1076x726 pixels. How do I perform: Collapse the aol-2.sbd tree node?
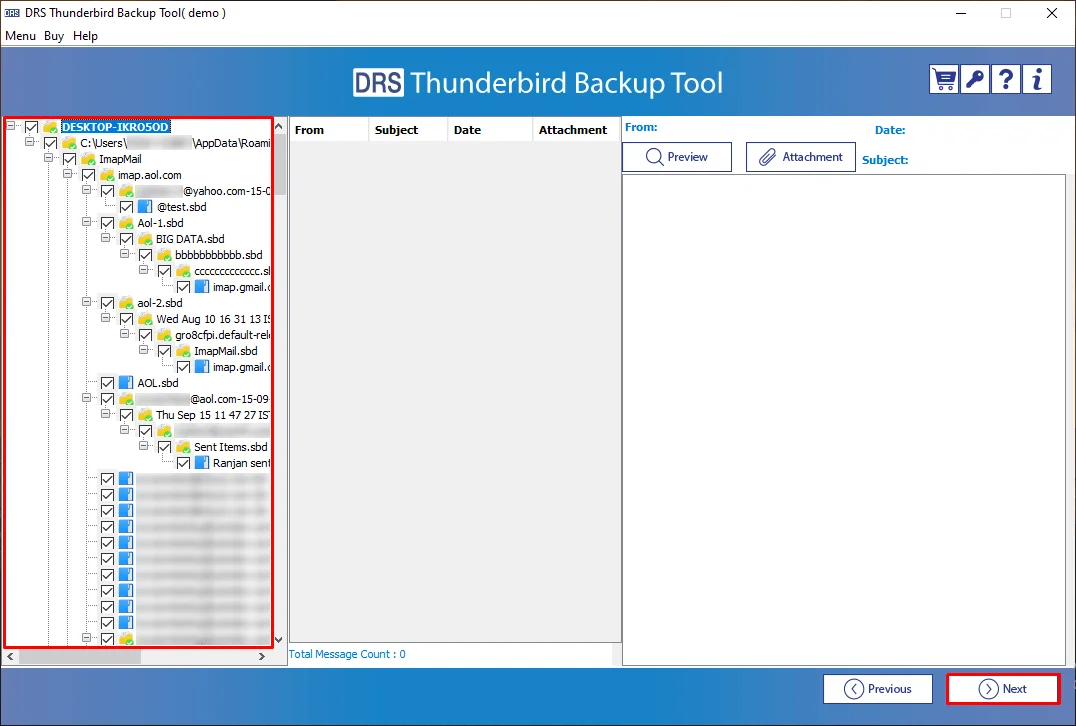point(86,301)
